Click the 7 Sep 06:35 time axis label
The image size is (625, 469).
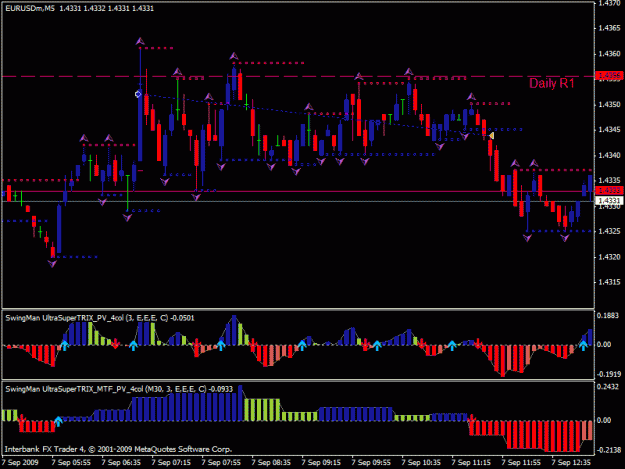(121, 463)
